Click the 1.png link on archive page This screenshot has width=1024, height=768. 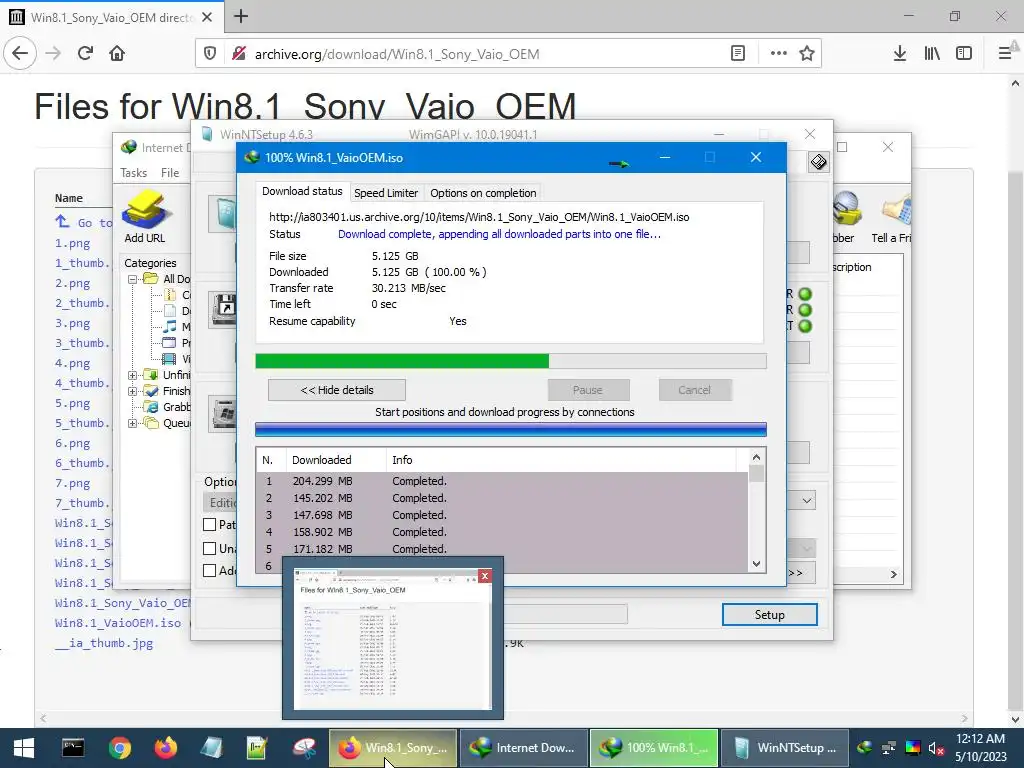(72, 243)
